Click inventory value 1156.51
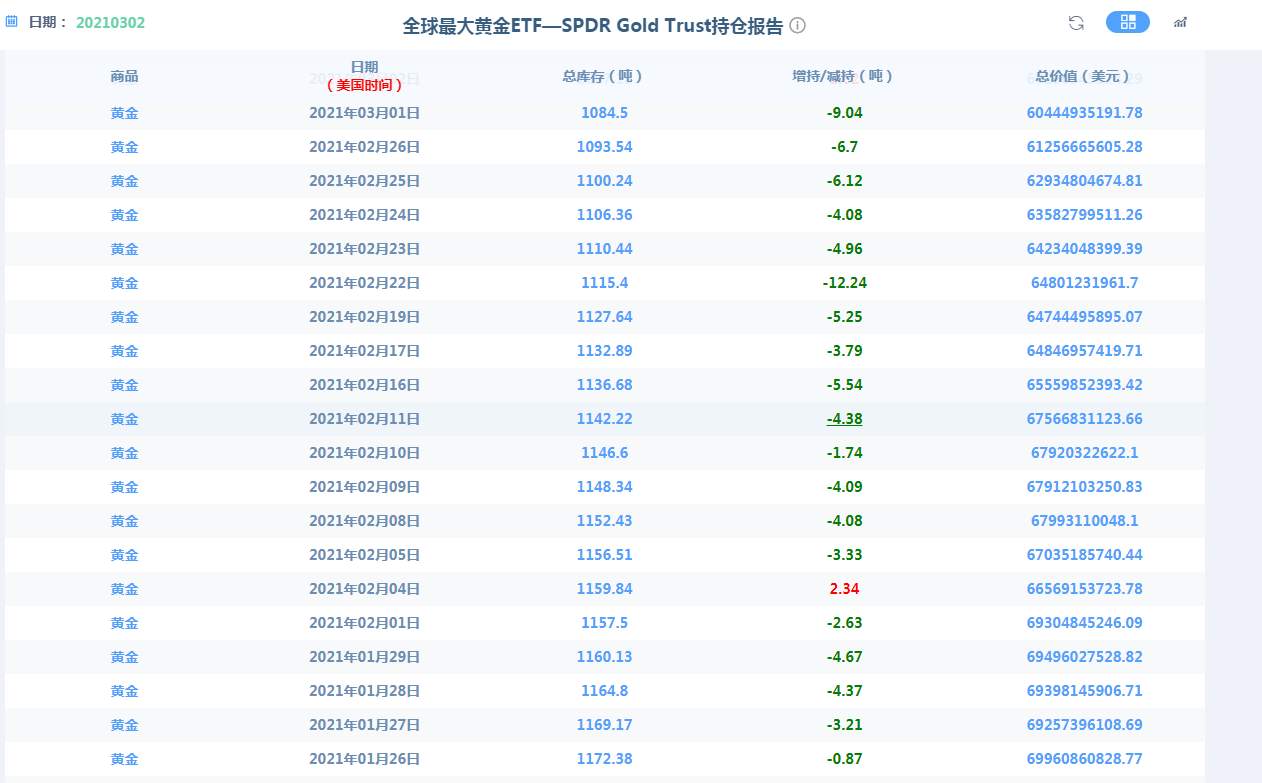Image resolution: width=1262 pixels, height=783 pixels. tap(604, 555)
